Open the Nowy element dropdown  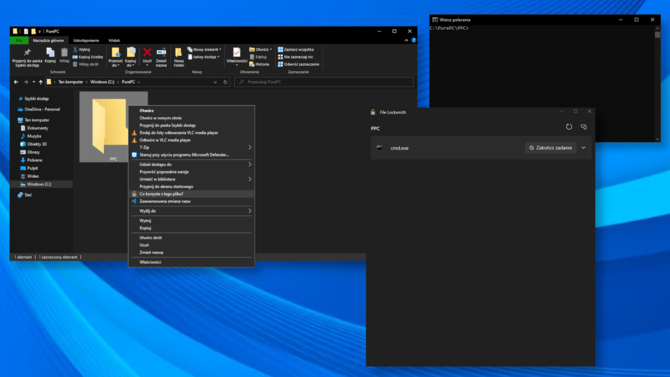[204, 50]
